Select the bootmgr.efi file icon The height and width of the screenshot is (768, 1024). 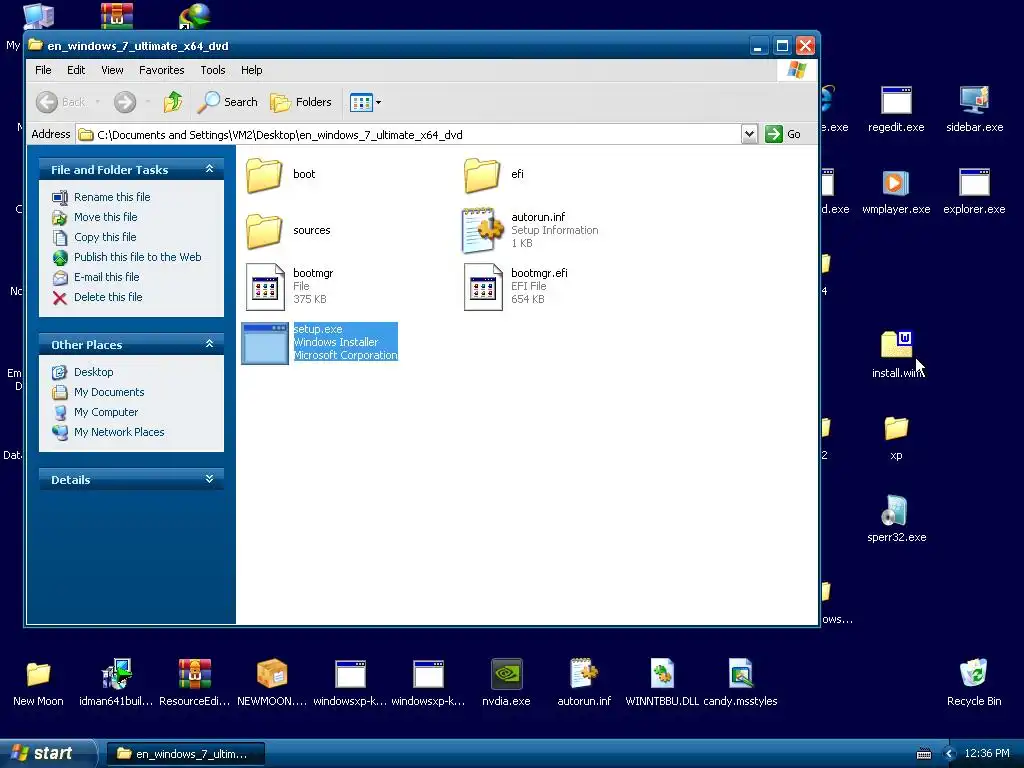click(x=483, y=287)
